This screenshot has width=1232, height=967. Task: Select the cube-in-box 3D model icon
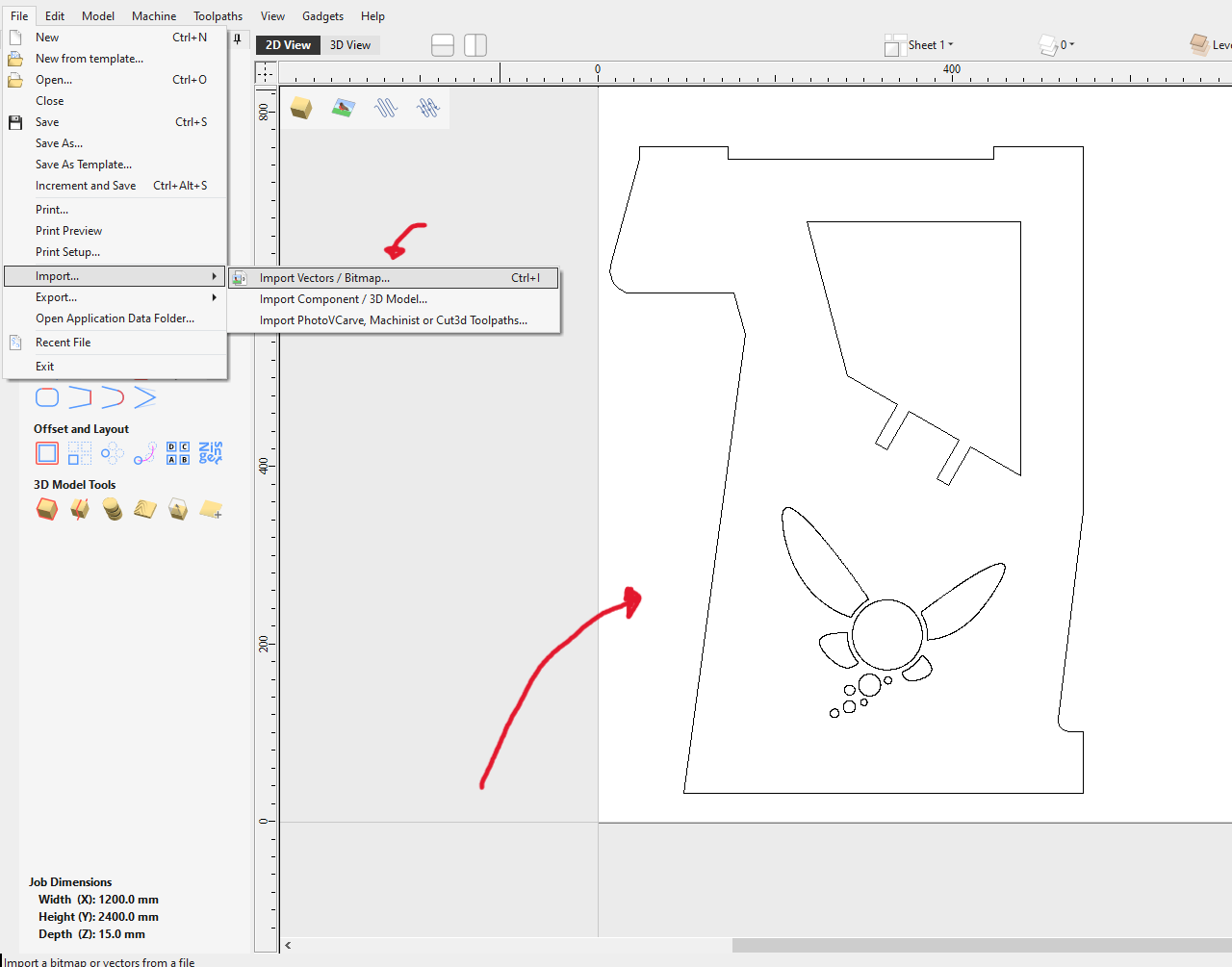tap(178, 509)
